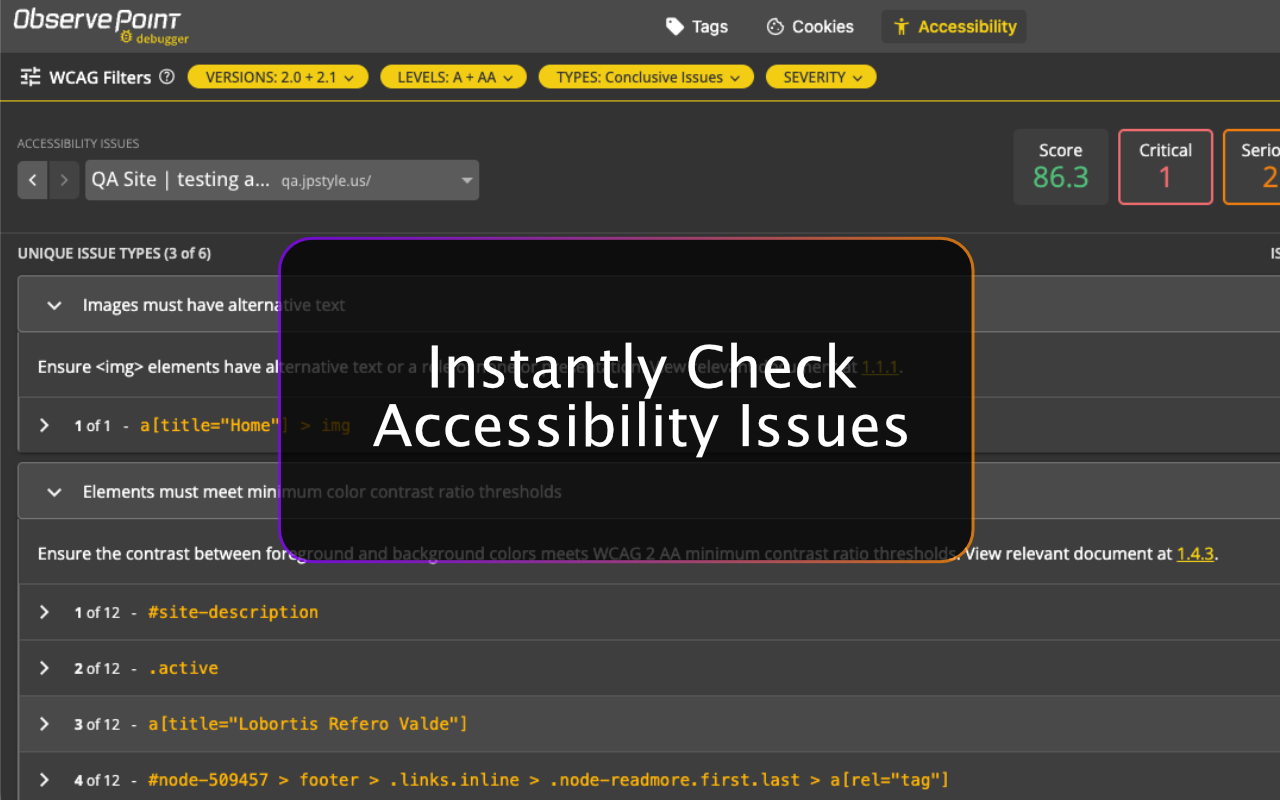This screenshot has width=1280, height=800.
Task: Click the Cookies tab cookie icon
Action: [x=775, y=27]
